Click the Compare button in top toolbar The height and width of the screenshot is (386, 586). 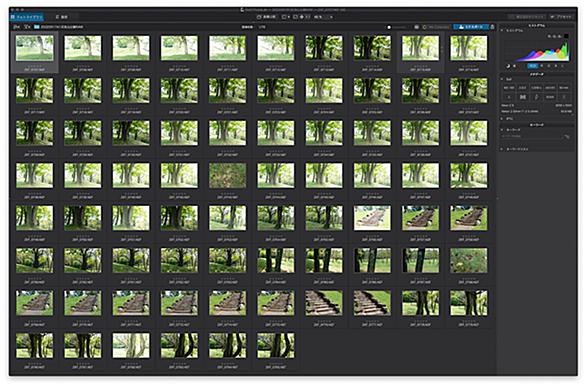tap(267, 17)
